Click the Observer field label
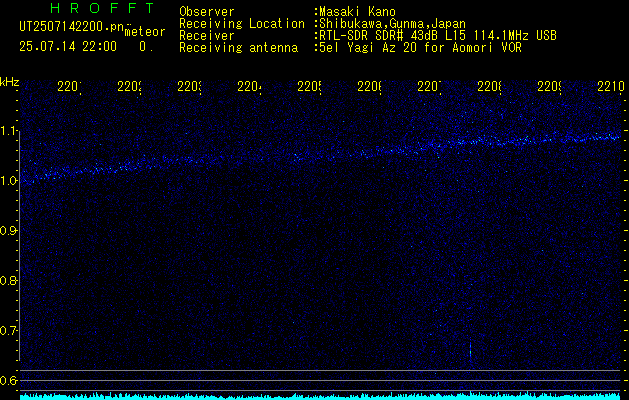Viewport: 629px width, 400px height. 207,12
